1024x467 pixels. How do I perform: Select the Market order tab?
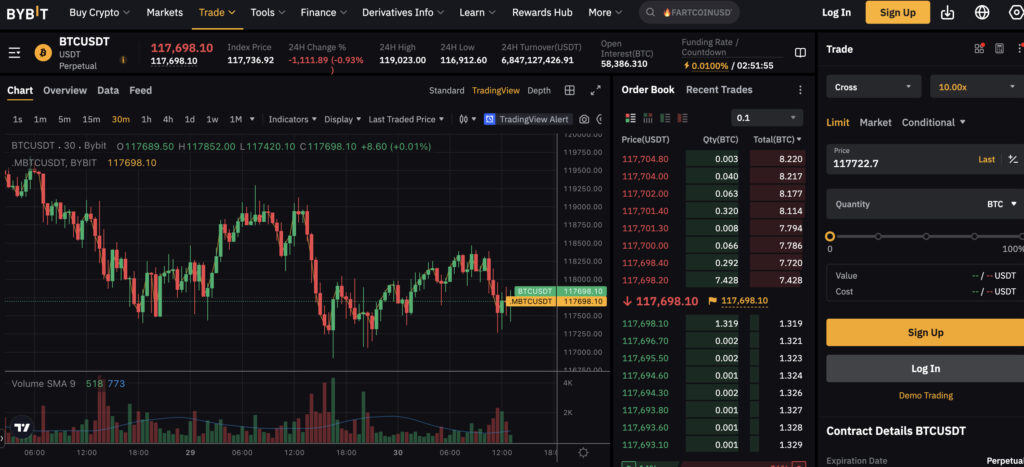(x=875, y=122)
